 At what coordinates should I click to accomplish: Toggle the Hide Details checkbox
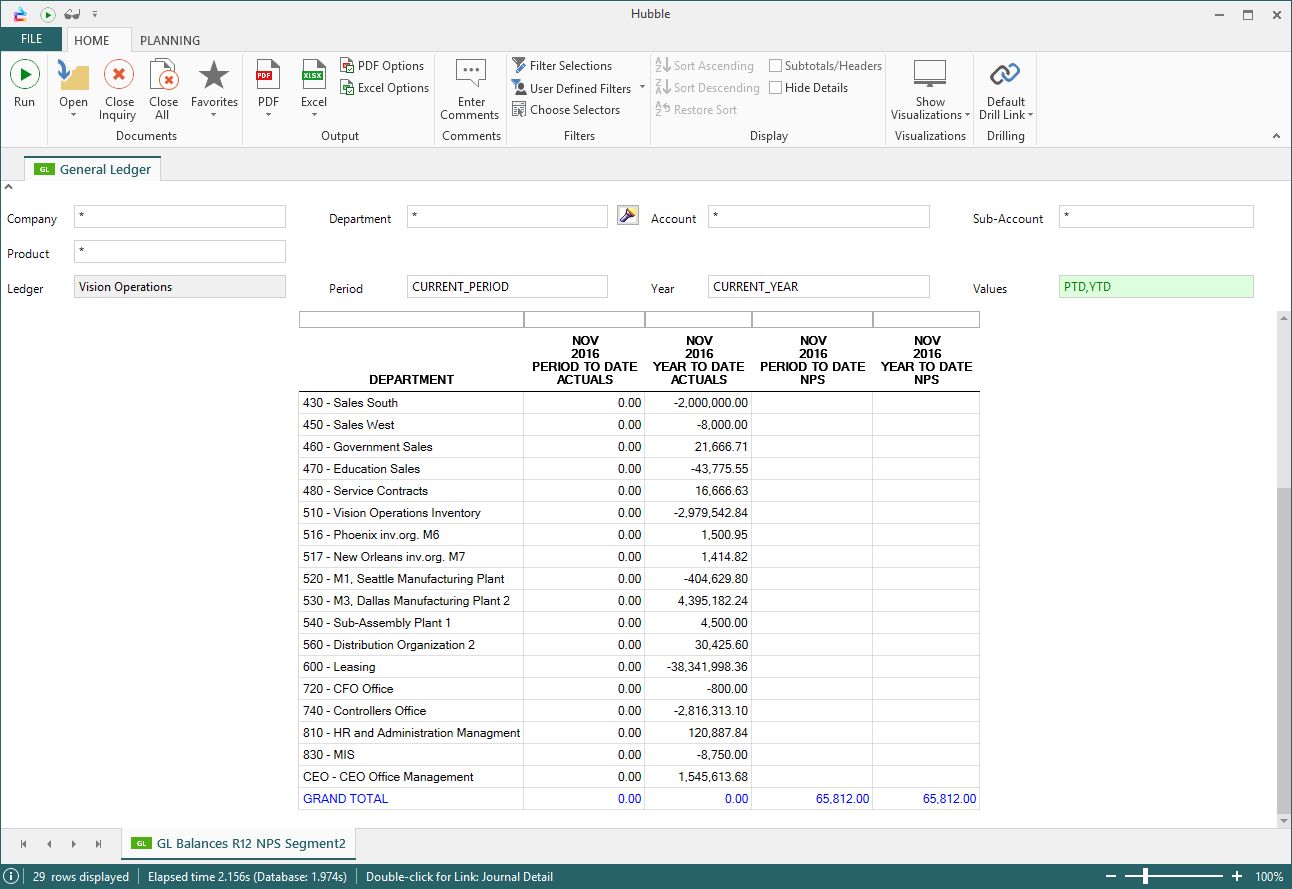[775, 88]
